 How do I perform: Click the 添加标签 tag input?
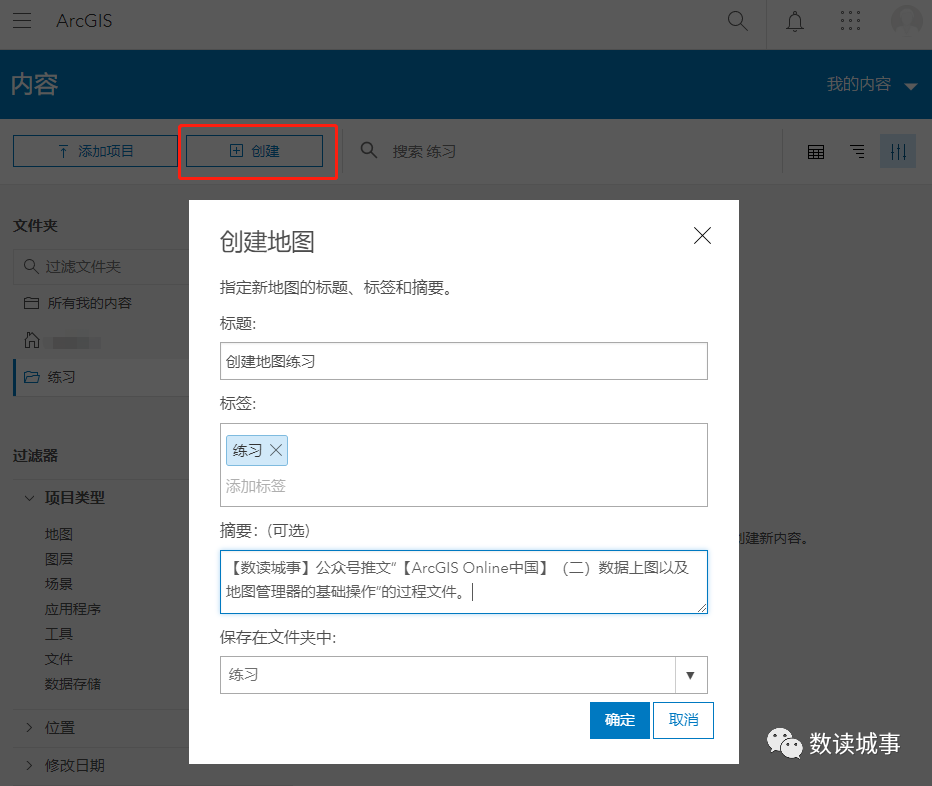coord(256,486)
